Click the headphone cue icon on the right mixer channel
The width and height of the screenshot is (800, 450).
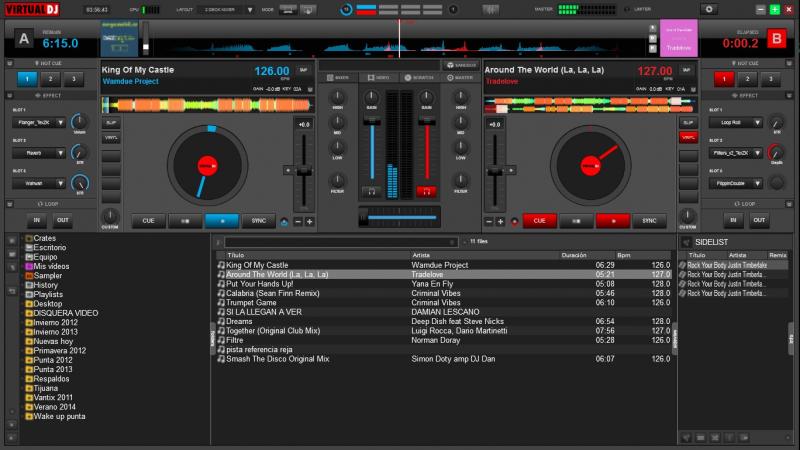pos(427,190)
